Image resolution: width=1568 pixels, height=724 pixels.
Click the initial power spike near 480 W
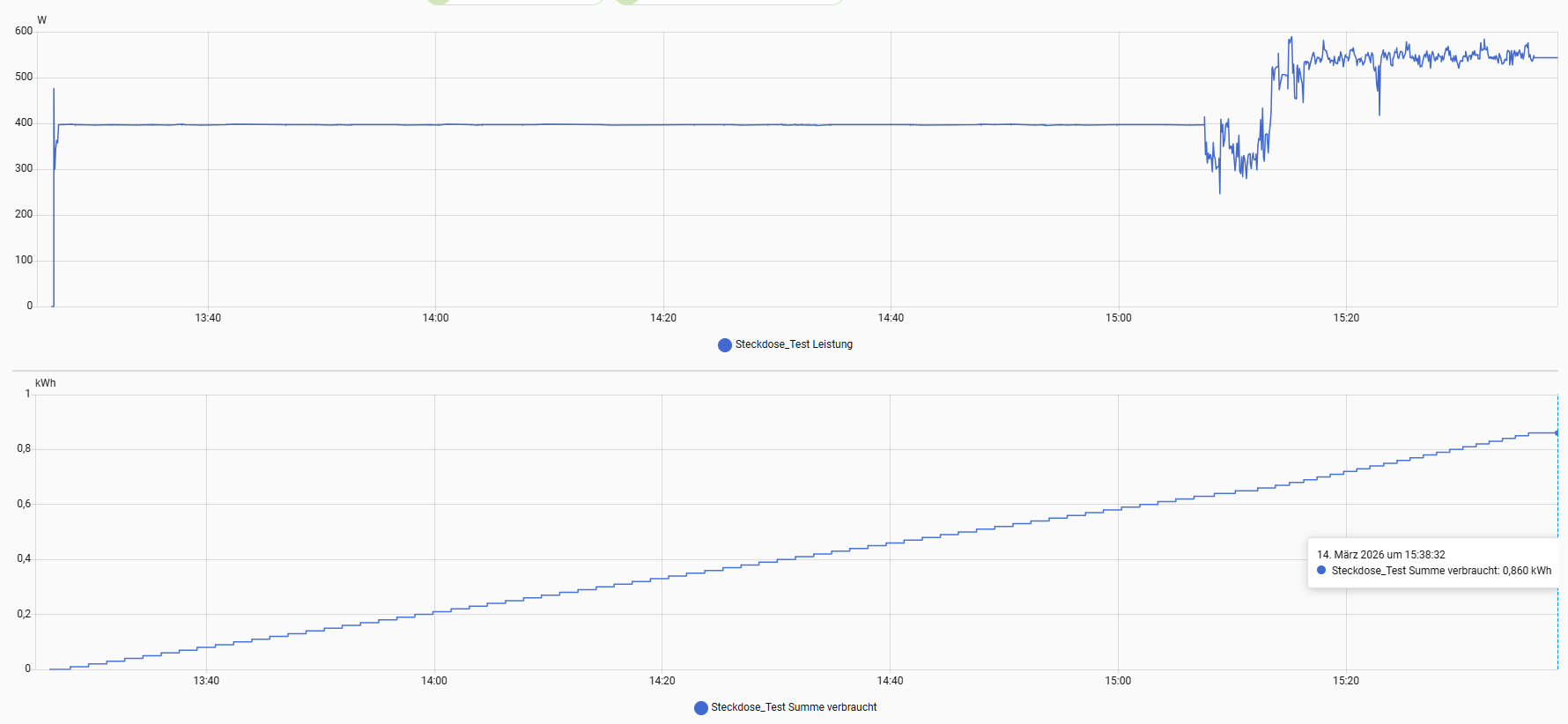click(54, 89)
